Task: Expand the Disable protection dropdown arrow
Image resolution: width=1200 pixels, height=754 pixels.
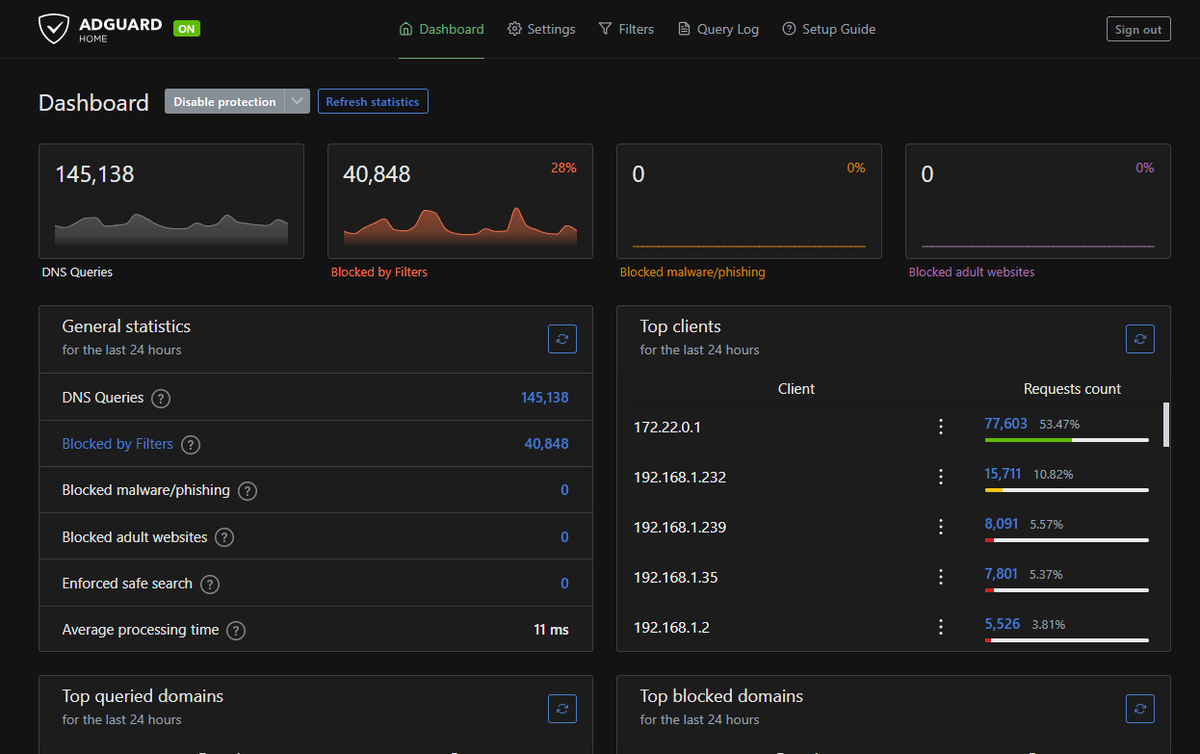Action: click(297, 101)
